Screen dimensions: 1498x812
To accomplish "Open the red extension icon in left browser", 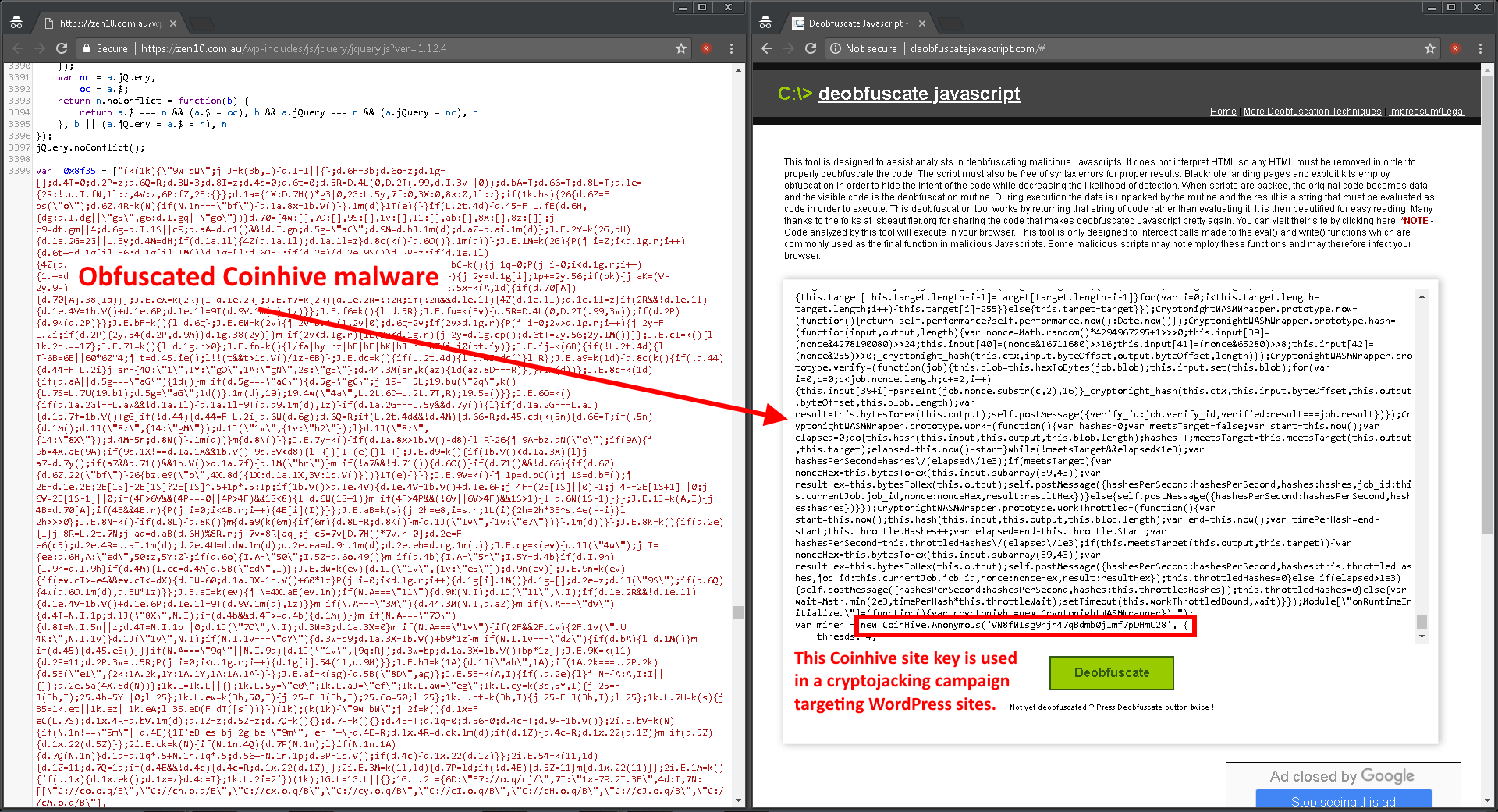I will pos(706,48).
